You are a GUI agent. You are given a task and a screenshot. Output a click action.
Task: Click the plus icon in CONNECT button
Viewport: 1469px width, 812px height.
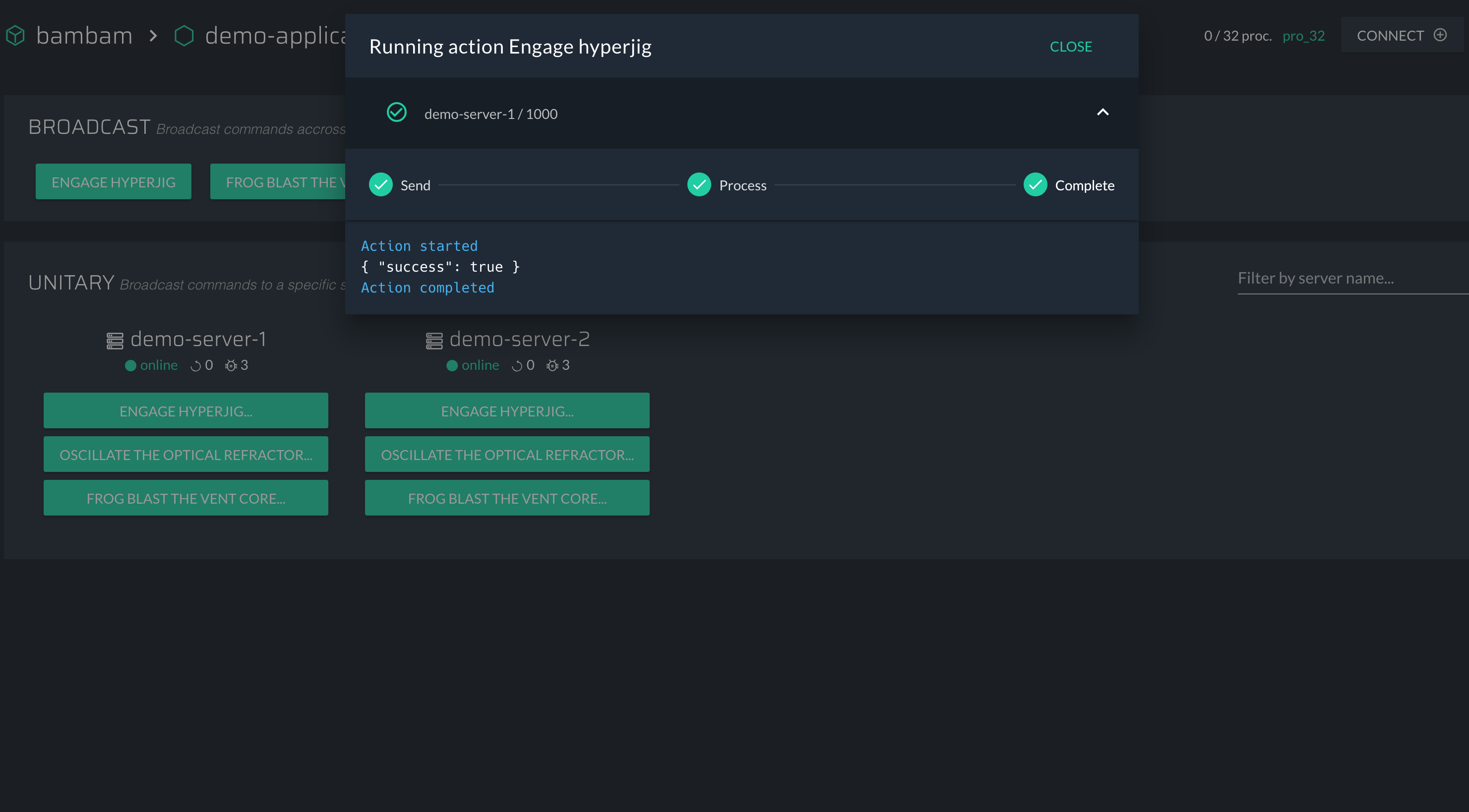tap(1440, 35)
